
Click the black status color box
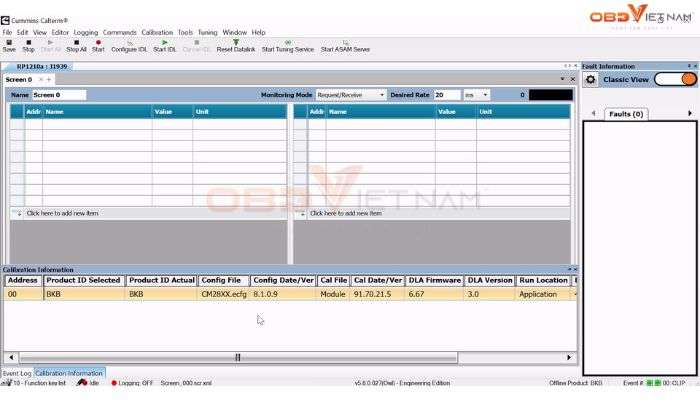pyautogui.click(x=550, y=95)
